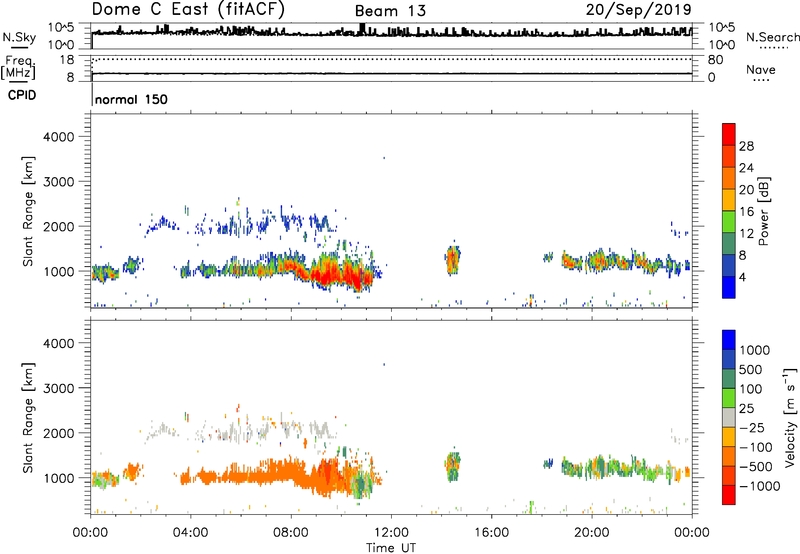Click the date '20/Sep/2019'
The width and height of the screenshot is (800, 554).
[638, 9]
